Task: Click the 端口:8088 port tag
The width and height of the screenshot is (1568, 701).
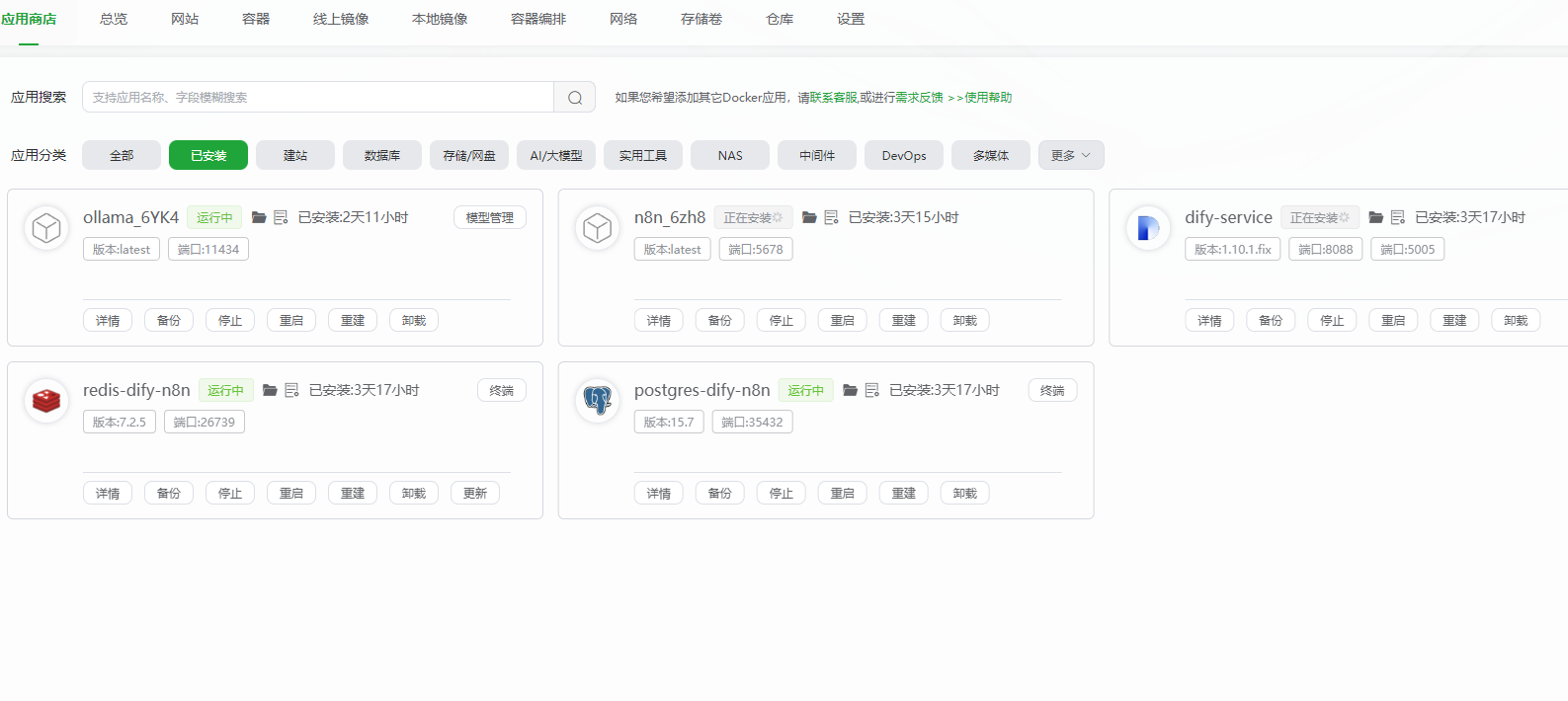Action: tap(1326, 249)
